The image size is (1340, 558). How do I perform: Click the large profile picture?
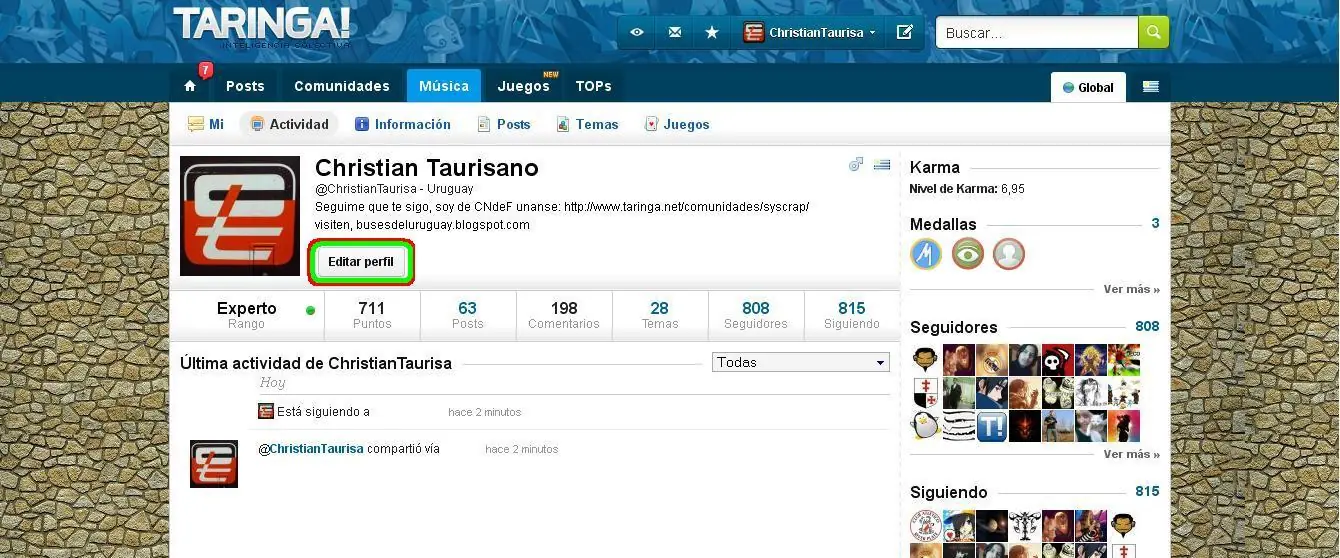pyautogui.click(x=240, y=216)
